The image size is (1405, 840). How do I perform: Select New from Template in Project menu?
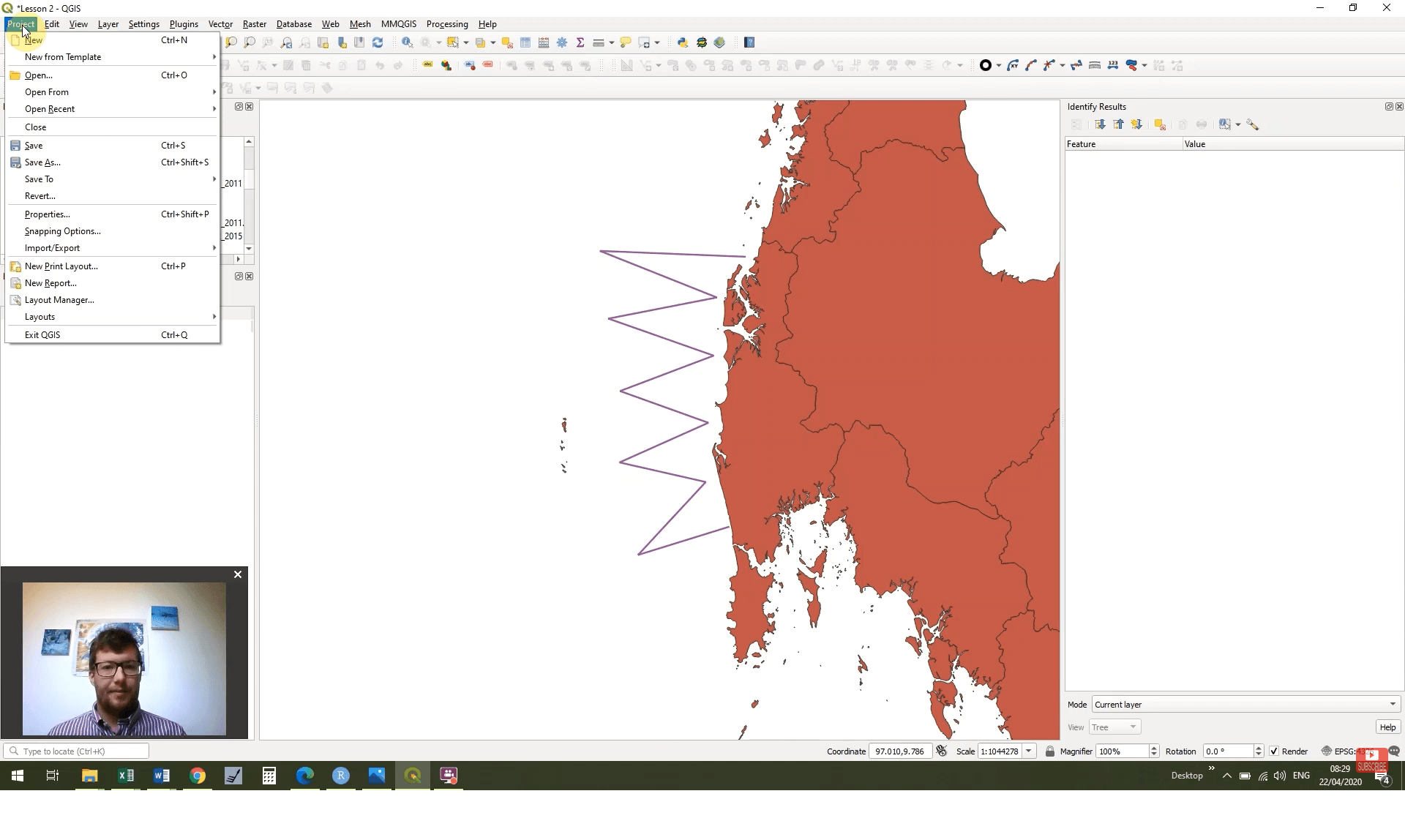click(62, 56)
